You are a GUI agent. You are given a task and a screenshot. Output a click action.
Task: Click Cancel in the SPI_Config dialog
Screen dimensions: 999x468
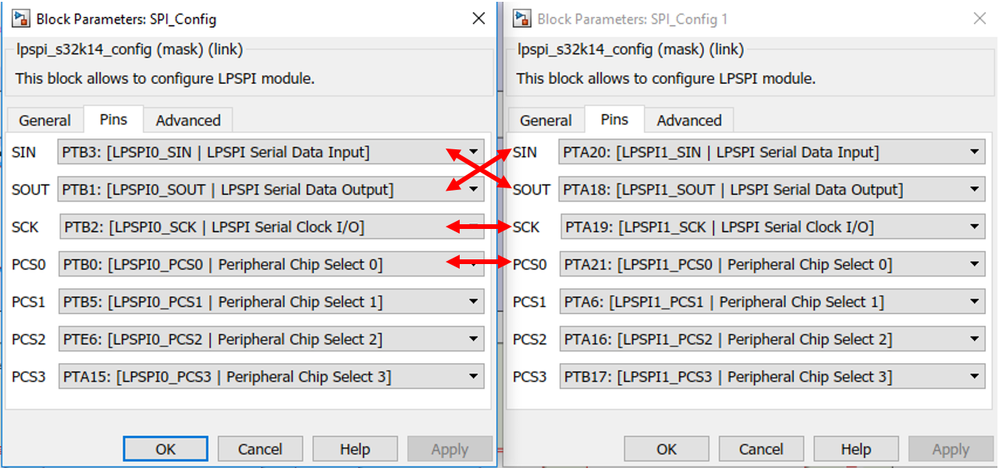(260, 449)
